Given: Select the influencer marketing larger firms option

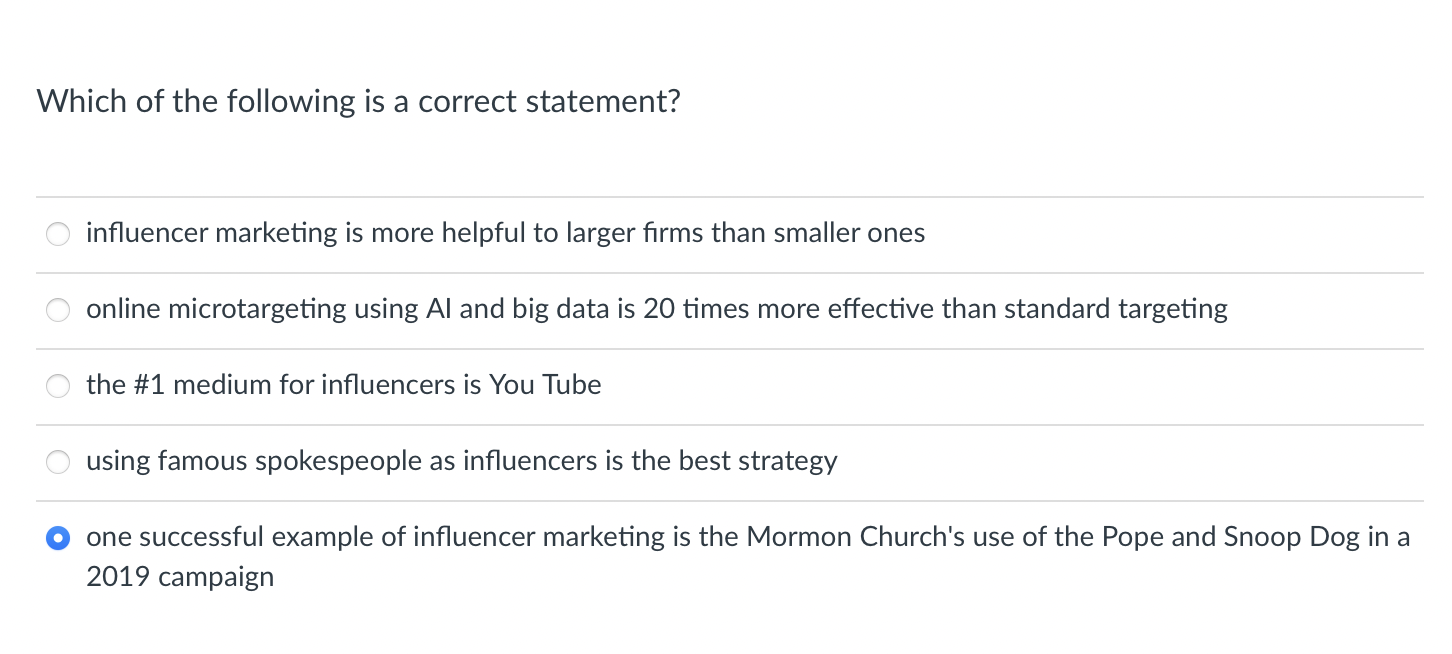Looking at the screenshot, I should 58,234.
